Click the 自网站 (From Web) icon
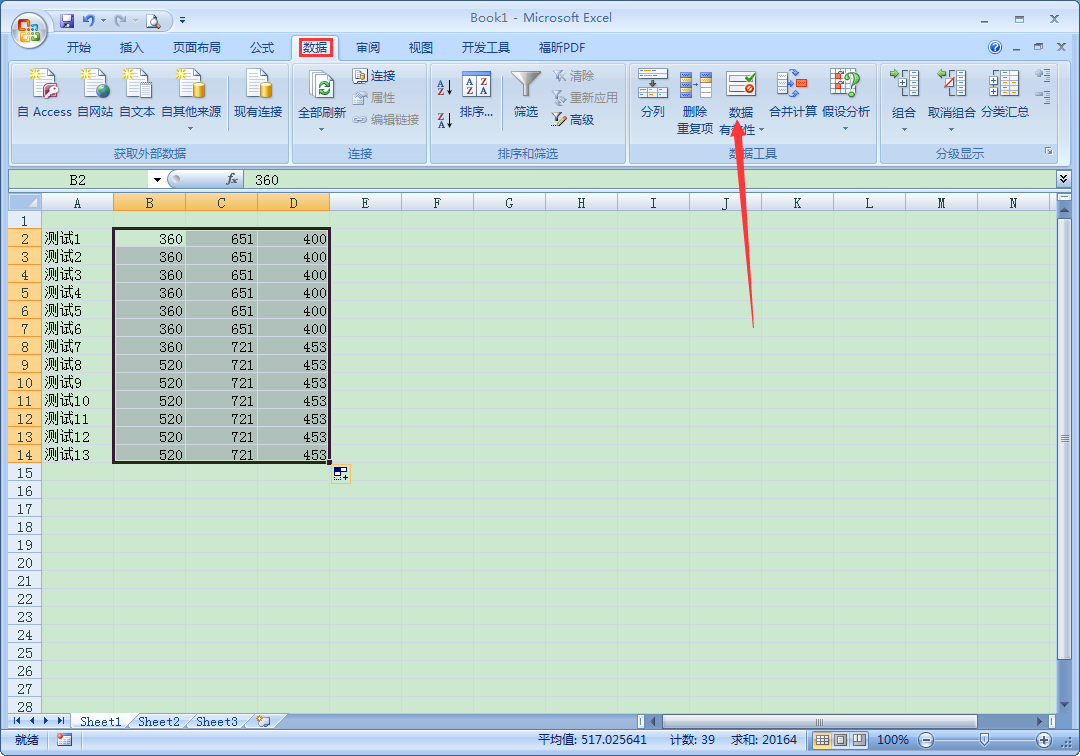Image resolution: width=1080 pixels, height=756 pixels. [x=95, y=86]
